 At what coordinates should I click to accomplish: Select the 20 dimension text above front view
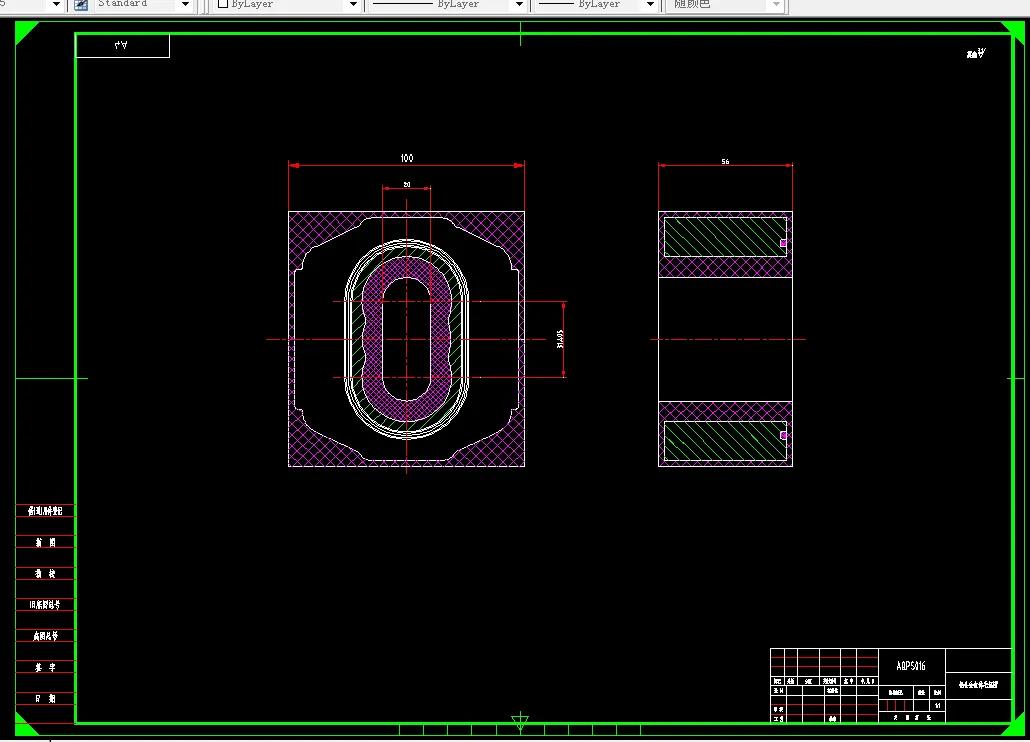(407, 185)
